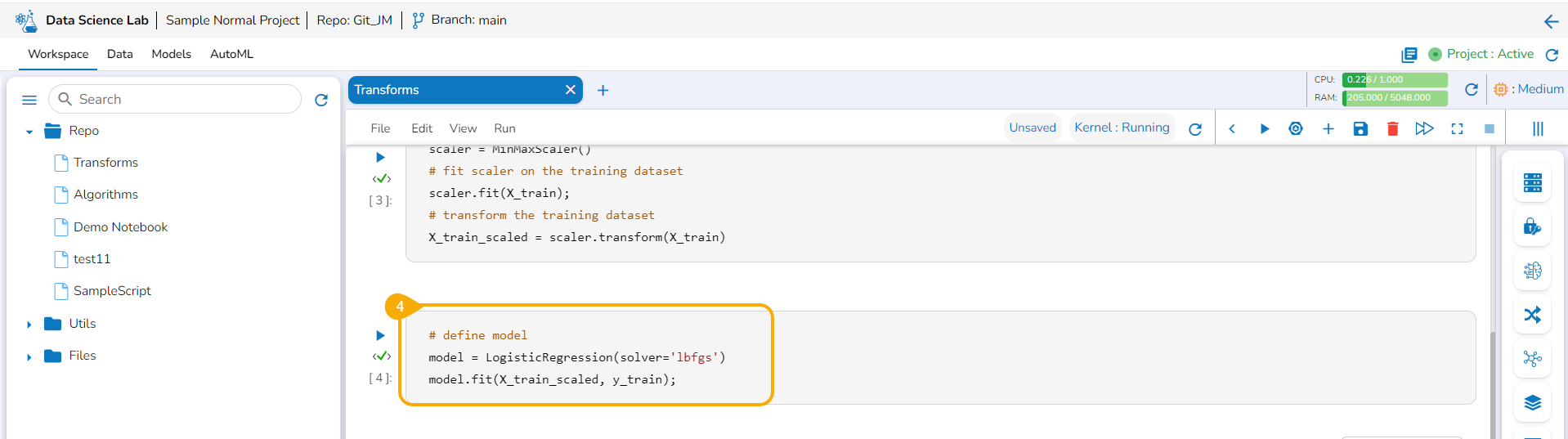Click the CPU usage progress bar
Image resolution: width=1568 pixels, height=439 pixels.
(x=1395, y=79)
